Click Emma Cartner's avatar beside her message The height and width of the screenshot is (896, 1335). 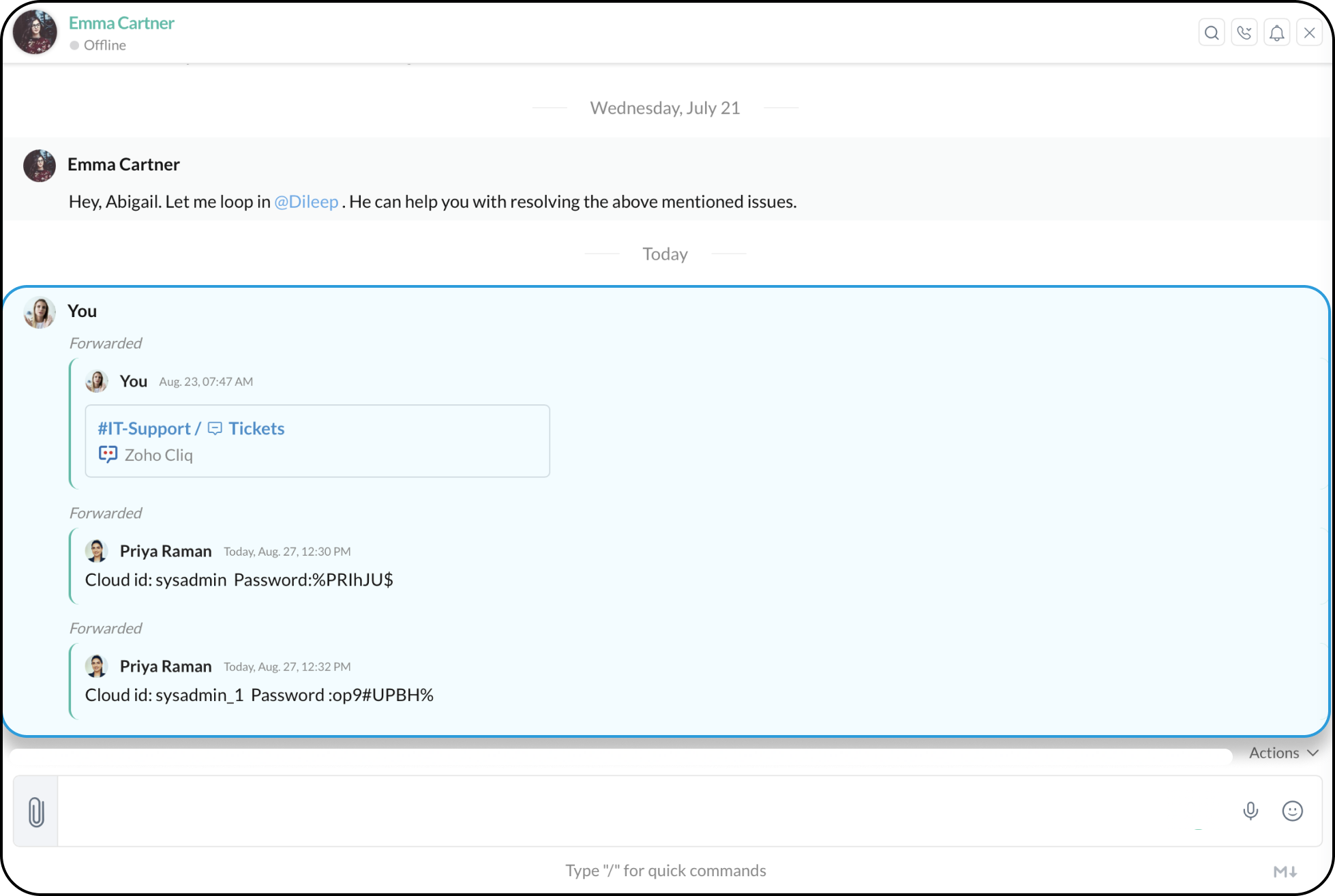coord(40,166)
